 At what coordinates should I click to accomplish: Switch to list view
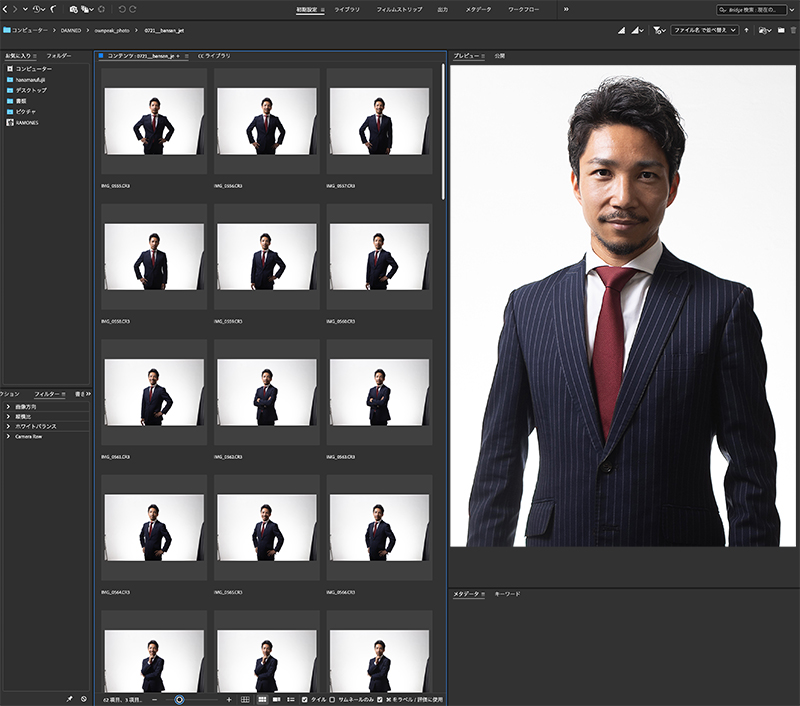tap(291, 700)
